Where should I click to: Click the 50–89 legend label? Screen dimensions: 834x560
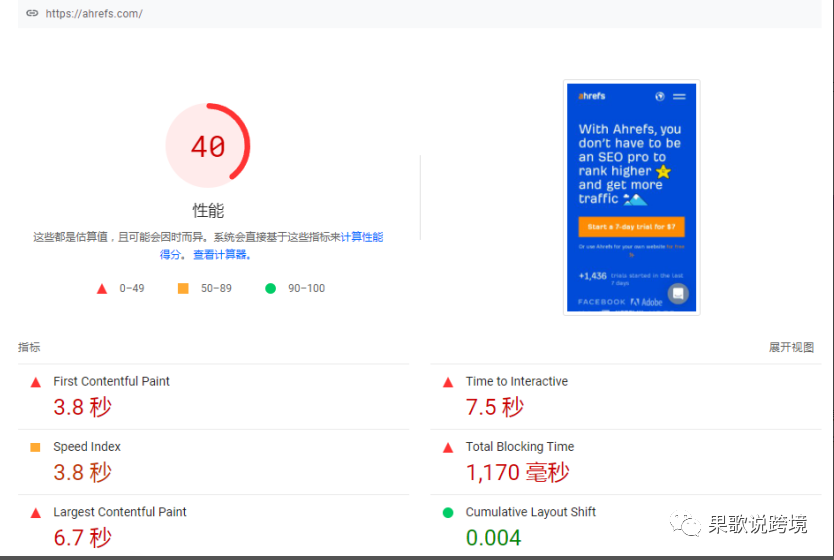point(216,288)
